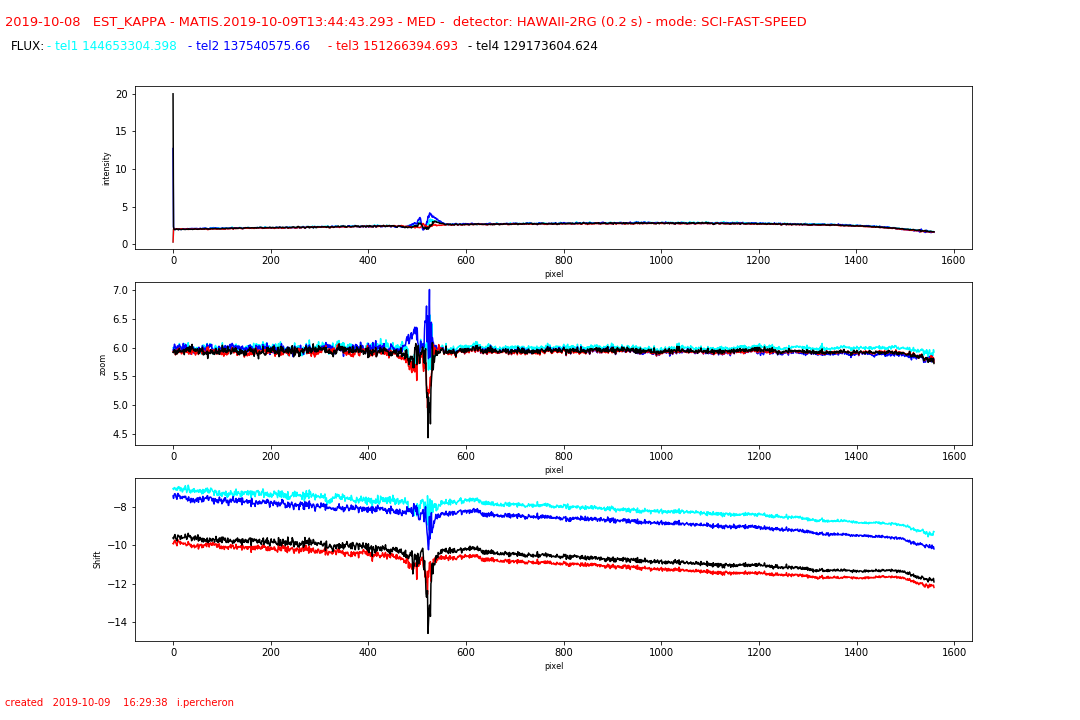Screen dimensions: 1080x720
Task: Click the red EST_KAPPA title text
Action: tap(405, 22)
